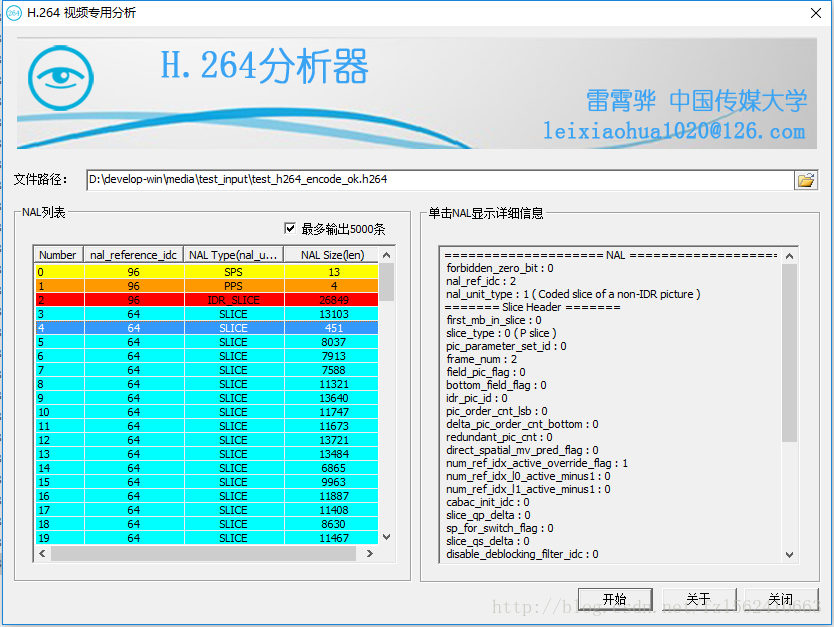Click the 开始 button
The height and width of the screenshot is (627, 834).
click(615, 599)
